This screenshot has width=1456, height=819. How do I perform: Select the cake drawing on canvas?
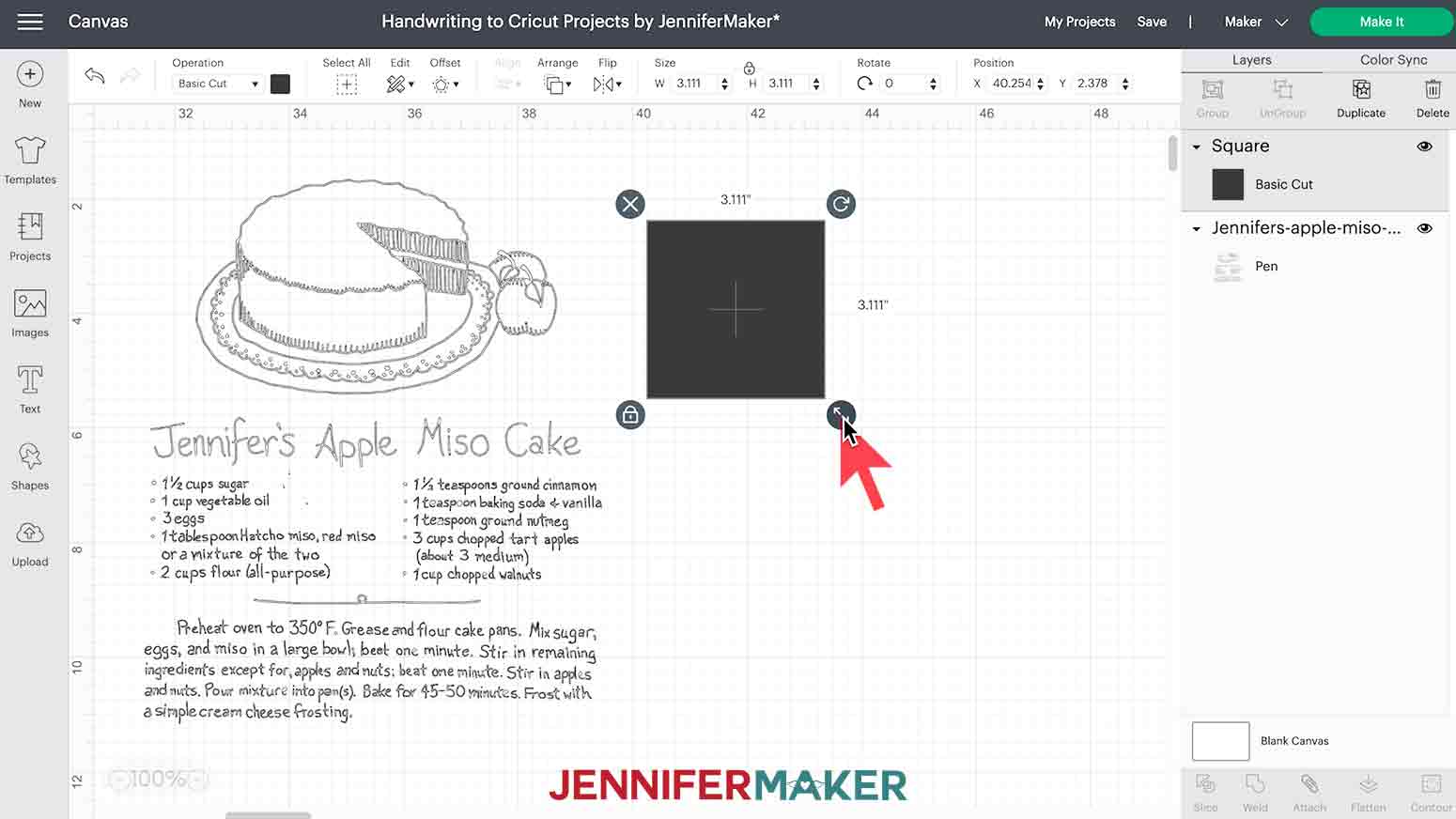tap(376, 286)
